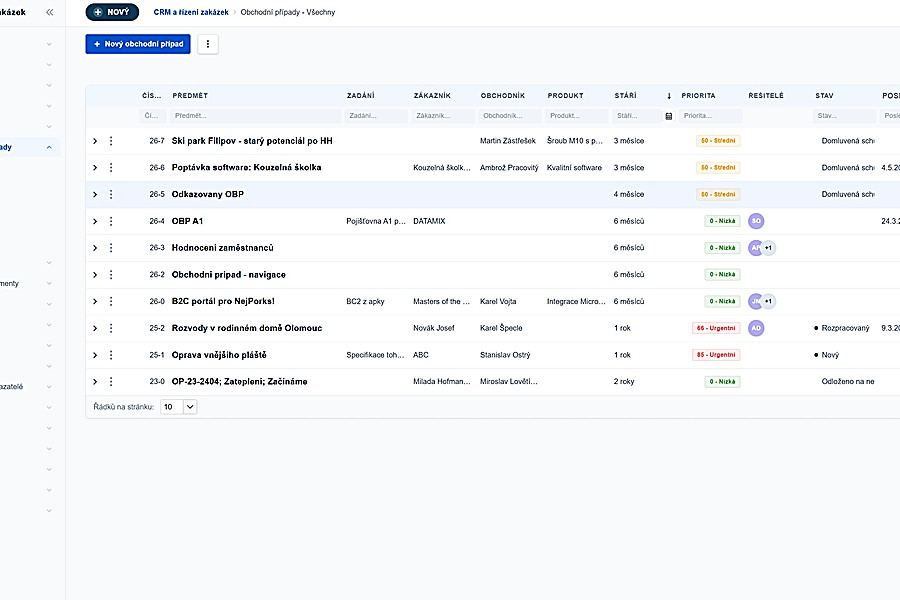This screenshot has width=900, height=600.
Task: Open row actions menu for OBP A1
Action: (x=111, y=221)
